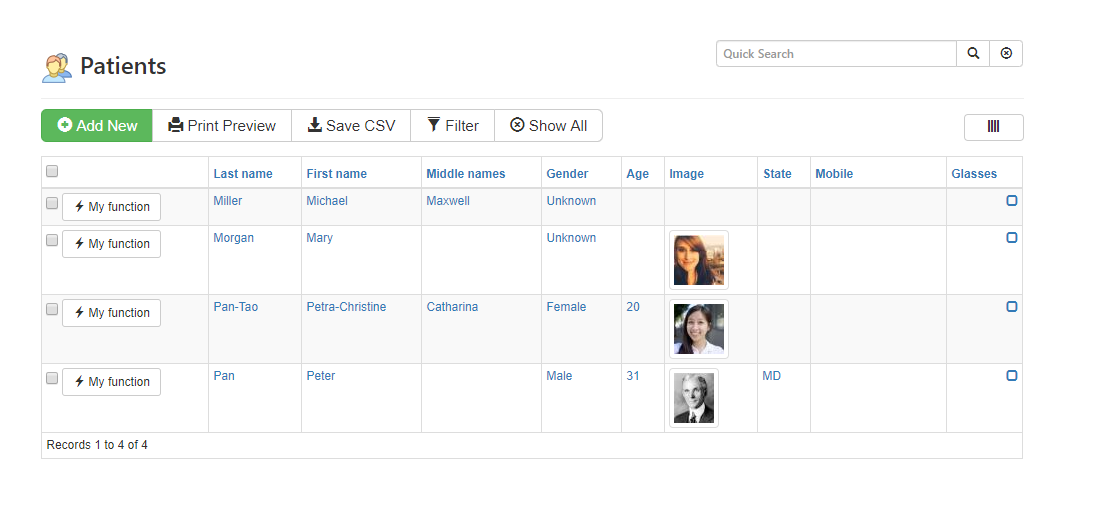This screenshot has width=1095, height=521.
Task: Click Show All button
Action: tap(548, 126)
